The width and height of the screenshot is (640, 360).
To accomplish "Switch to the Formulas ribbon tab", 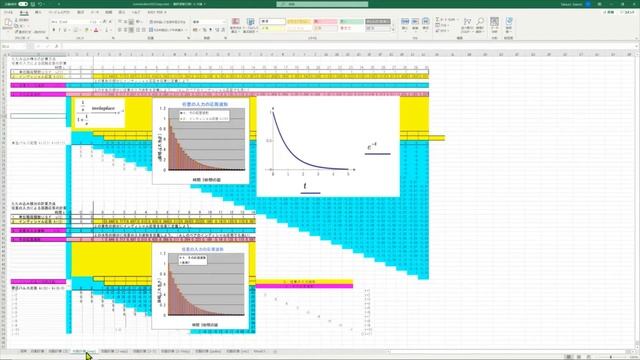I will [81, 13].
